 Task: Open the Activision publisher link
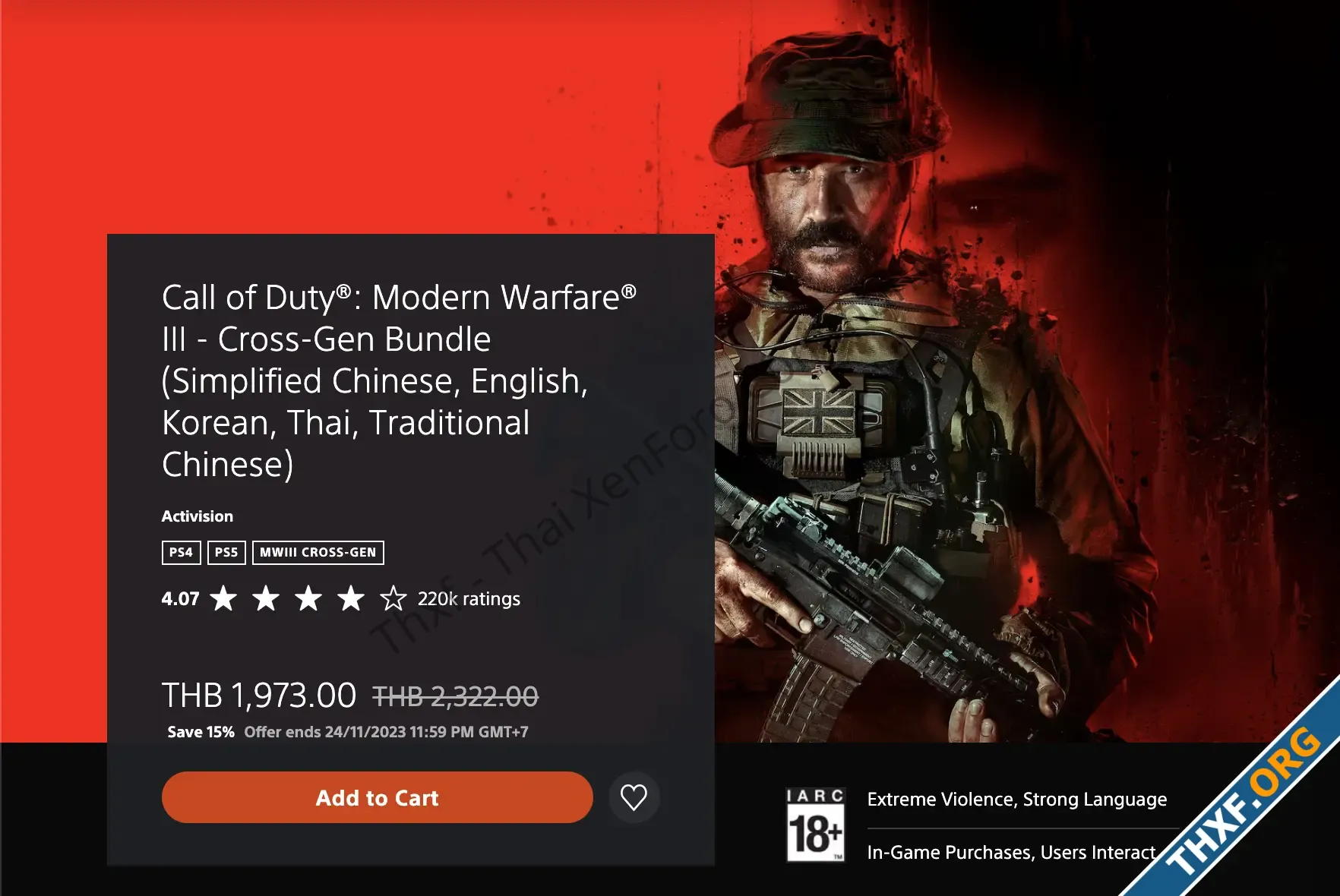click(x=197, y=516)
